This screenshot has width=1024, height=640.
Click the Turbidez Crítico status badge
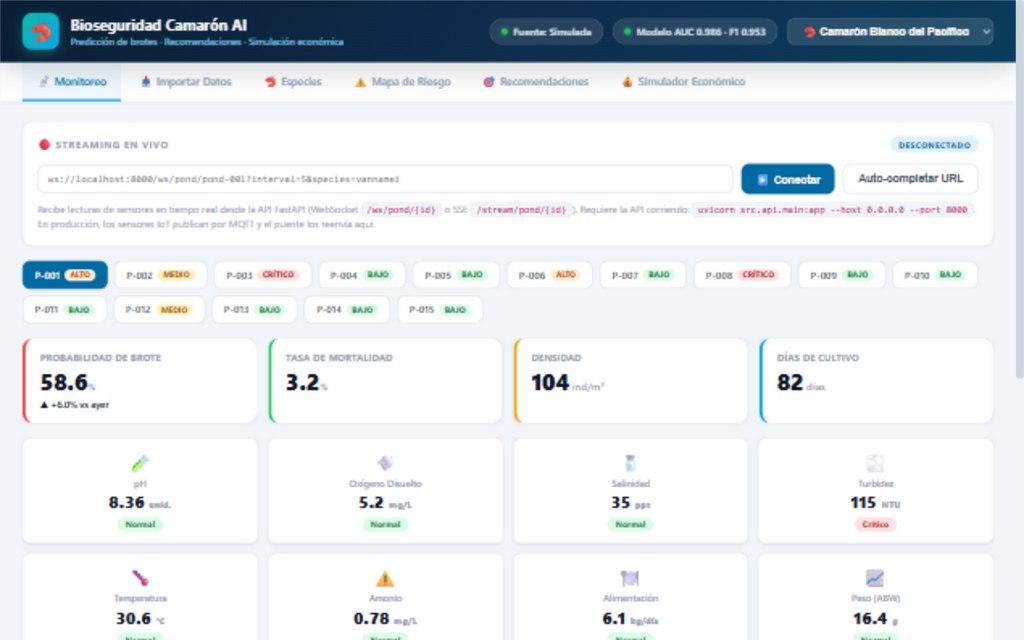click(x=875, y=524)
